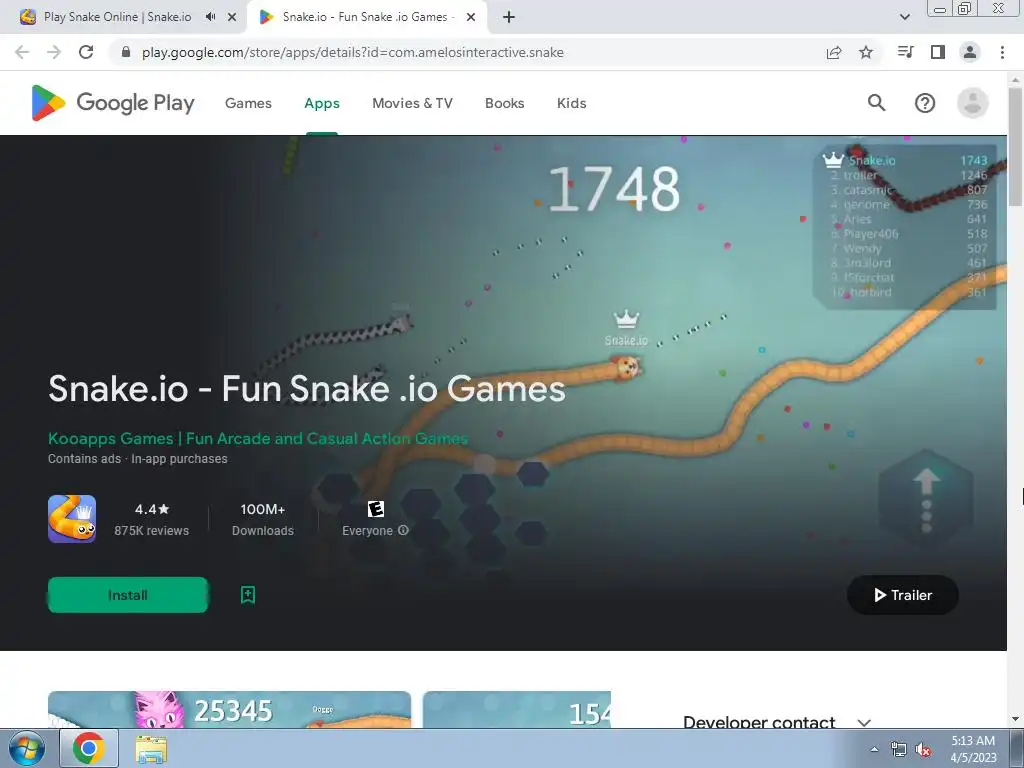Click the Snake.io app title heading
The height and width of the screenshot is (768, 1024).
click(307, 389)
